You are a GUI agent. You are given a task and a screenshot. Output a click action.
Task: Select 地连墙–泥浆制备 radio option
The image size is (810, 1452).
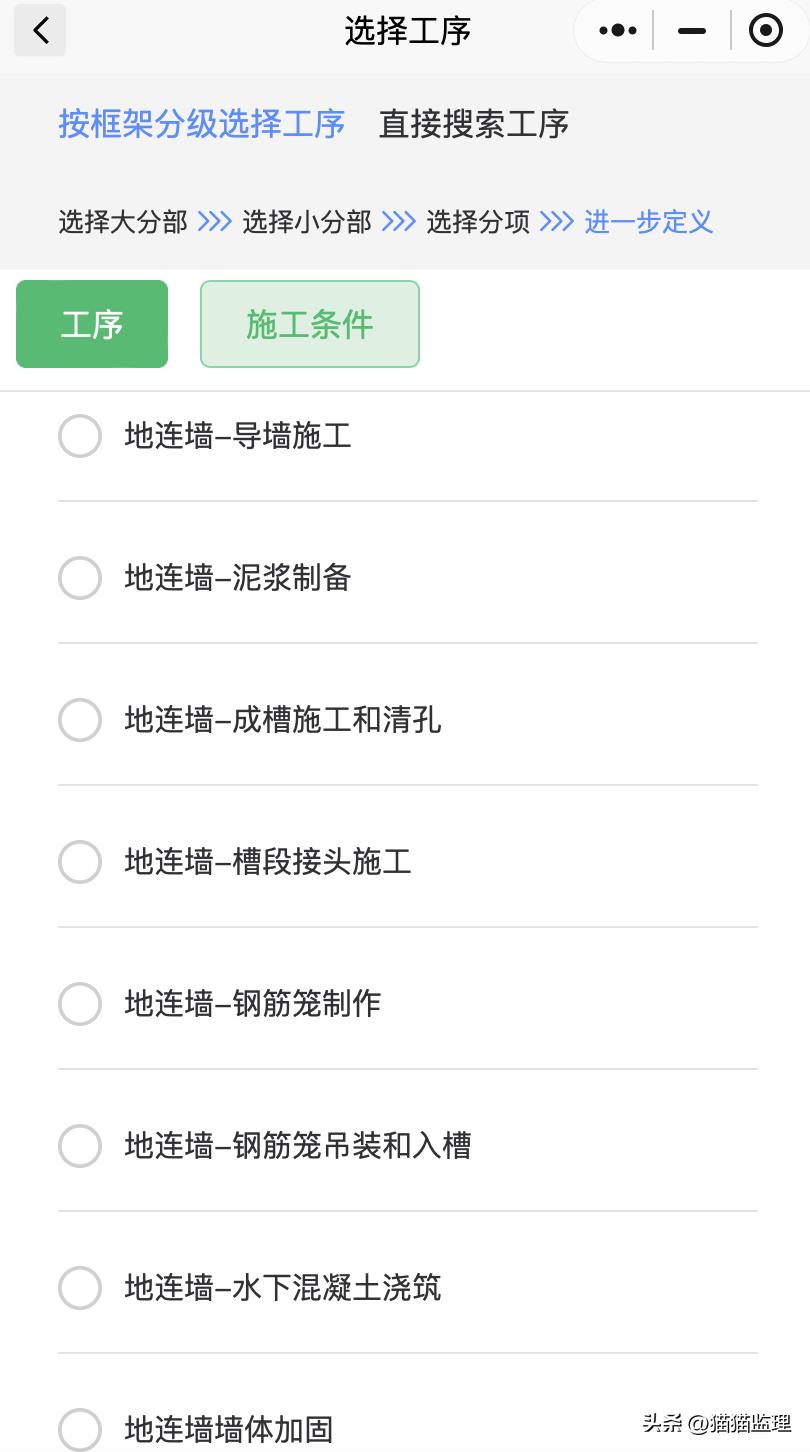[80, 578]
